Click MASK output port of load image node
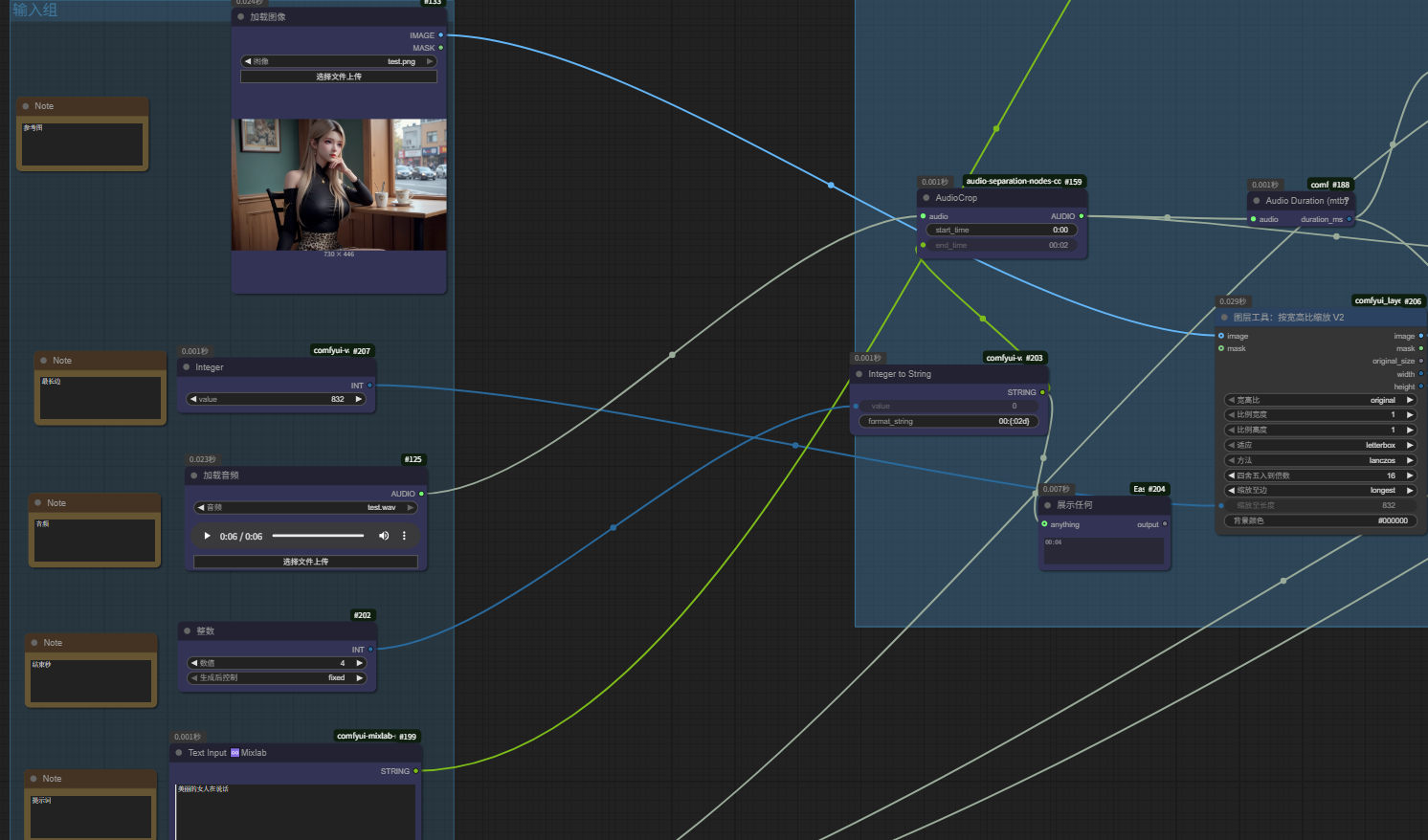This screenshot has width=1428, height=840. [x=440, y=48]
